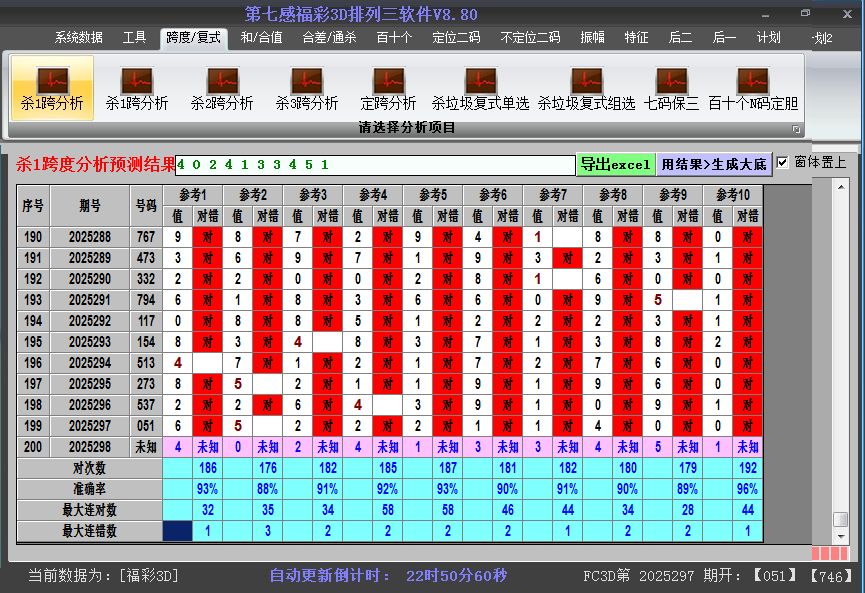Viewport: 865px width, 593px height.
Task: Switch to the 和/合值 tab
Action: [261, 38]
